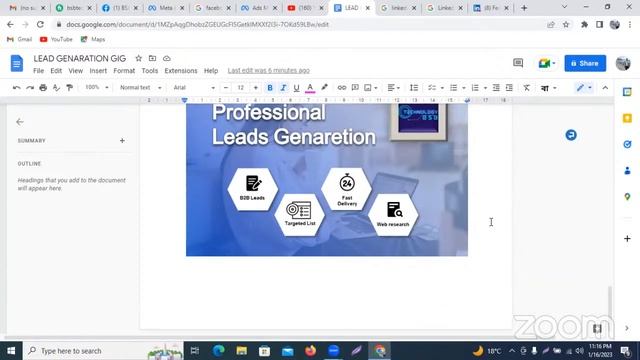
Task: Click the font size field
Action: click(x=241, y=88)
